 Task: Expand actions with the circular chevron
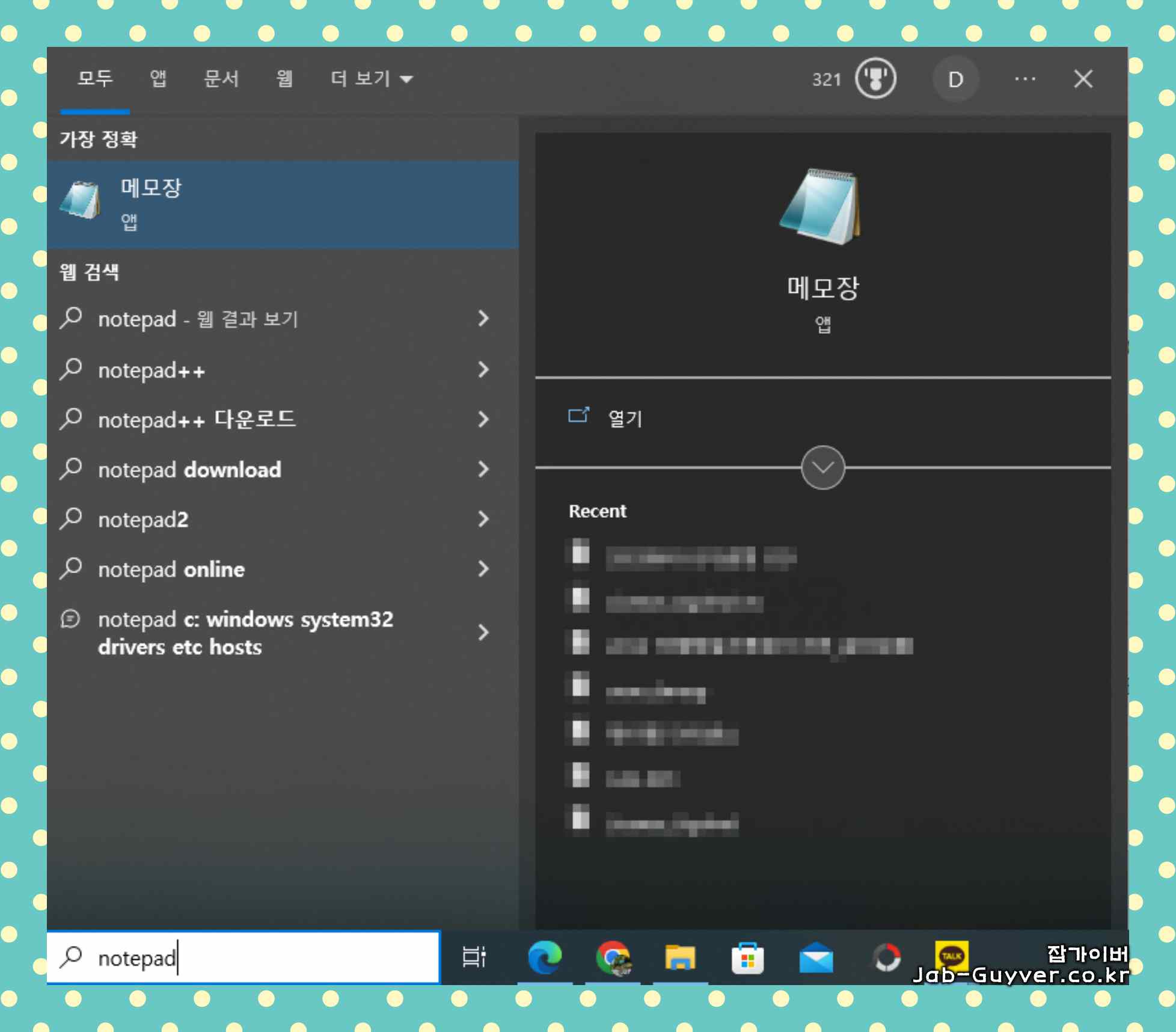coord(822,467)
